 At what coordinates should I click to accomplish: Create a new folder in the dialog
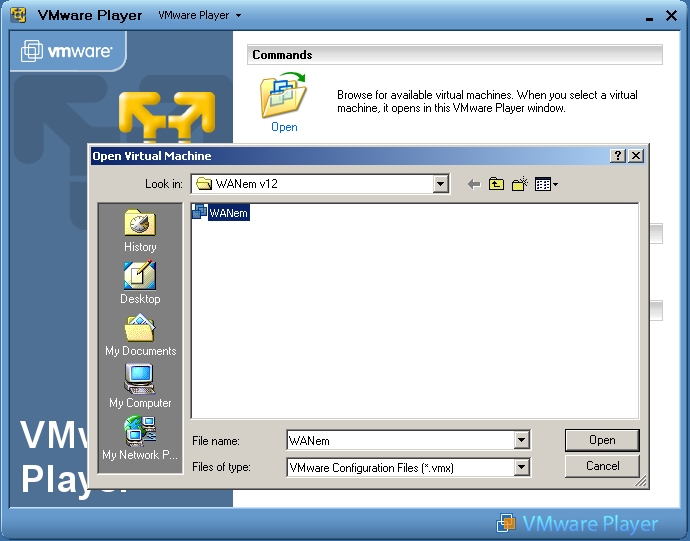[x=519, y=184]
